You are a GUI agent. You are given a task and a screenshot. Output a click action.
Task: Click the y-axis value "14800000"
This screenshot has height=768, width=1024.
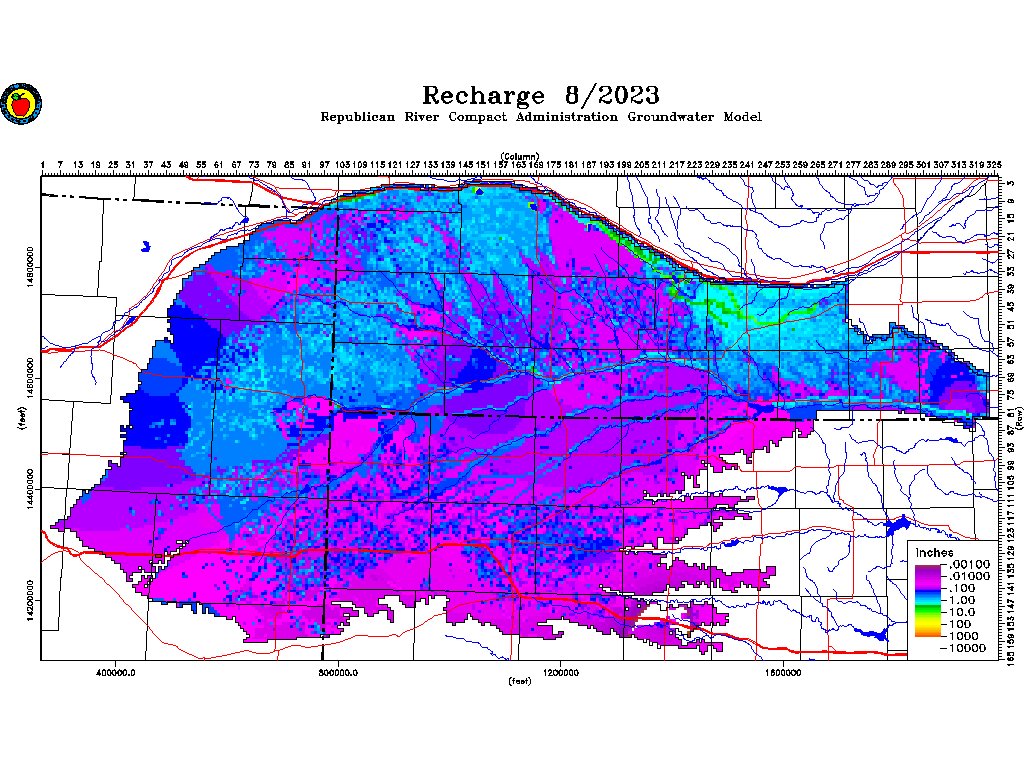[x=31, y=266]
